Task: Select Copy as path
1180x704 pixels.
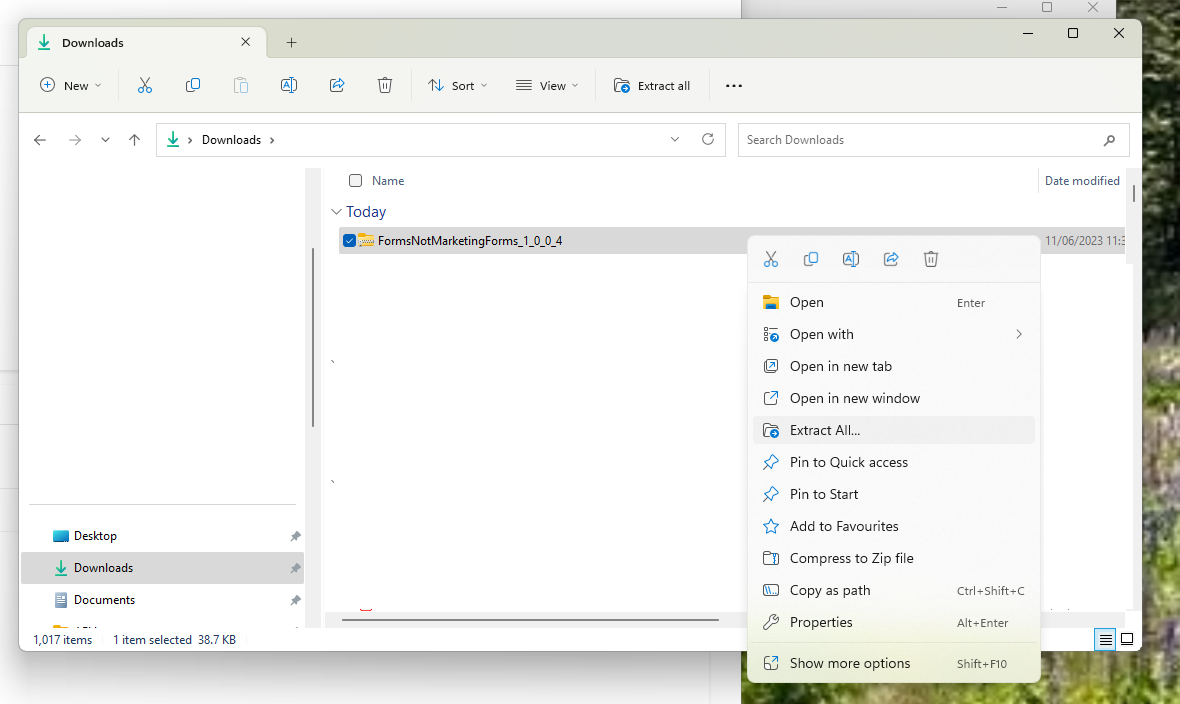Action: click(x=893, y=590)
